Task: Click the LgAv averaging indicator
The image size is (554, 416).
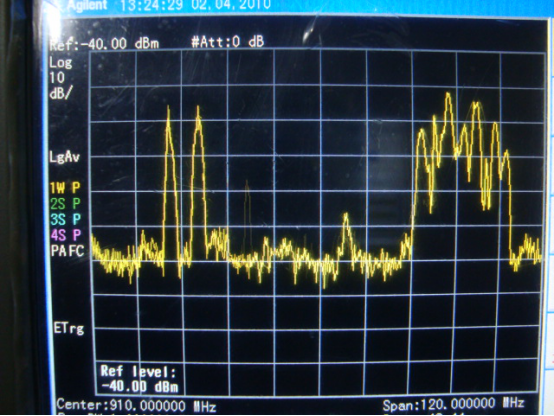Action: [x=64, y=157]
